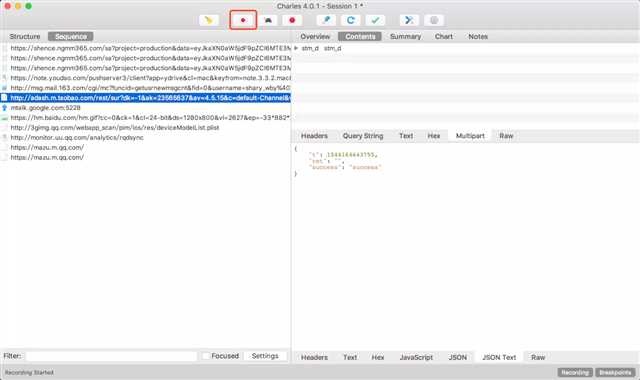Show the request Text tab beside Query String
The height and width of the screenshot is (380, 640).
point(406,136)
